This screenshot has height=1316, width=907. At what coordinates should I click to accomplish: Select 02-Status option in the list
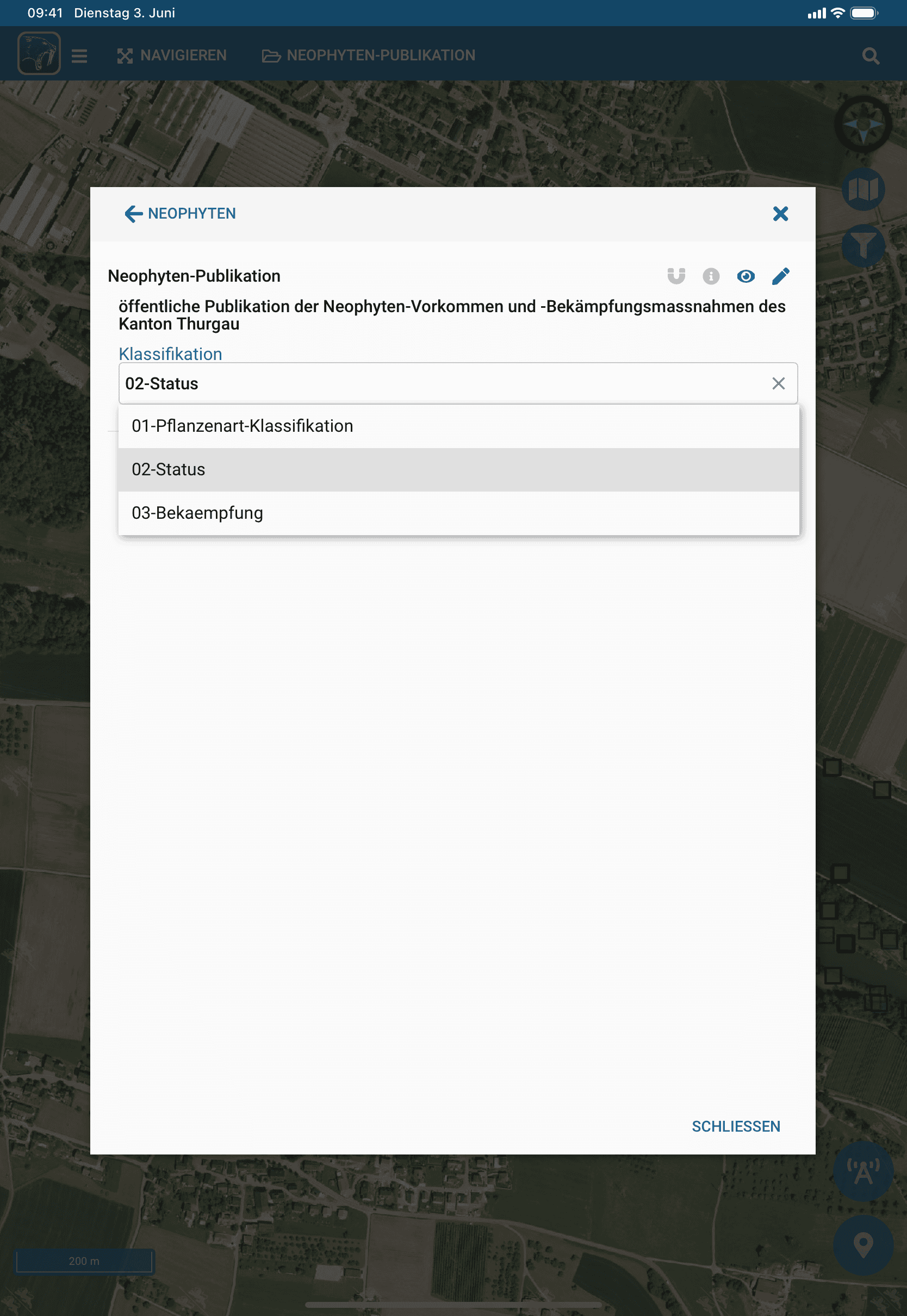pos(458,469)
